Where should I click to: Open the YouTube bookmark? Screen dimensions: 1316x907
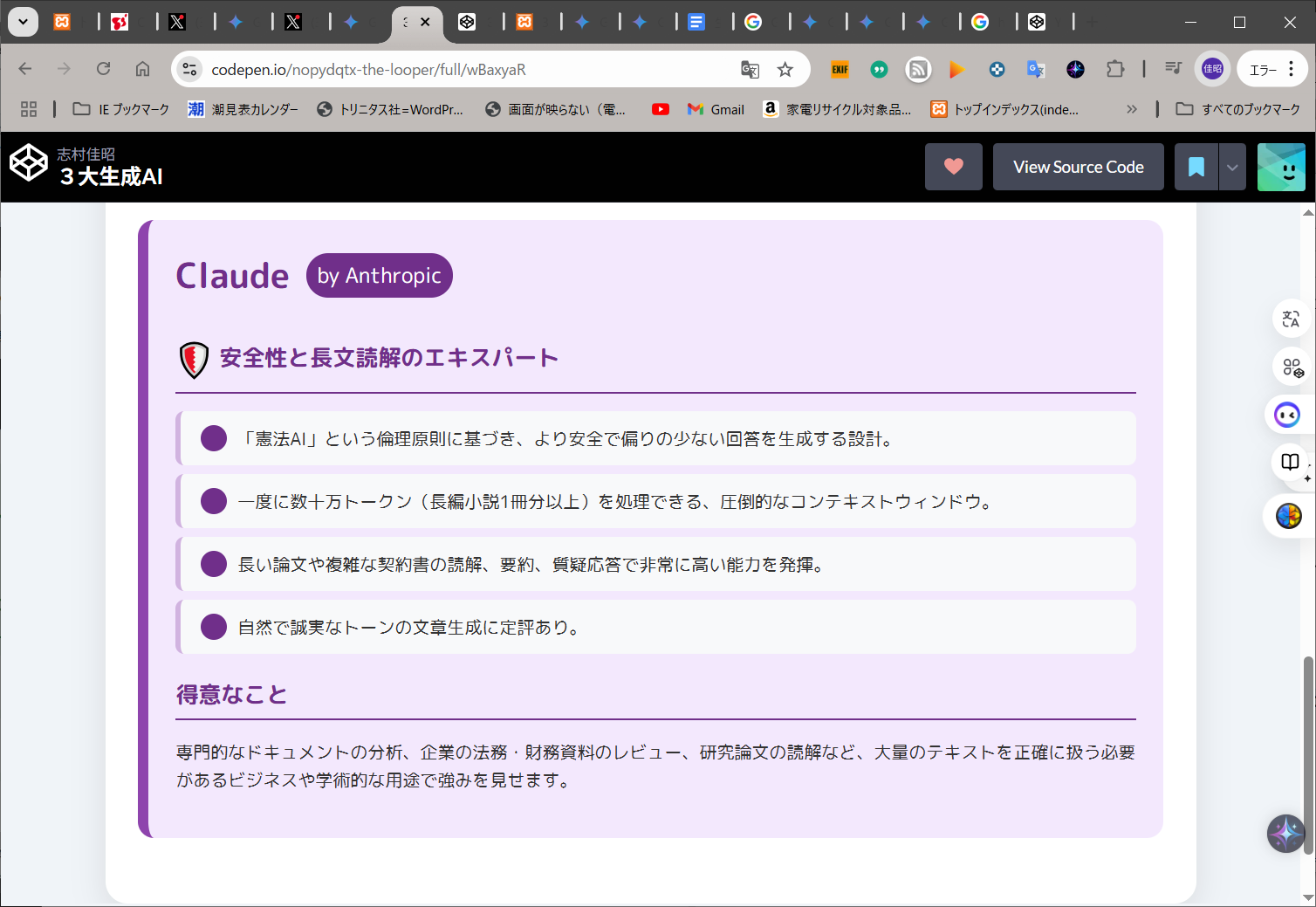click(x=661, y=109)
